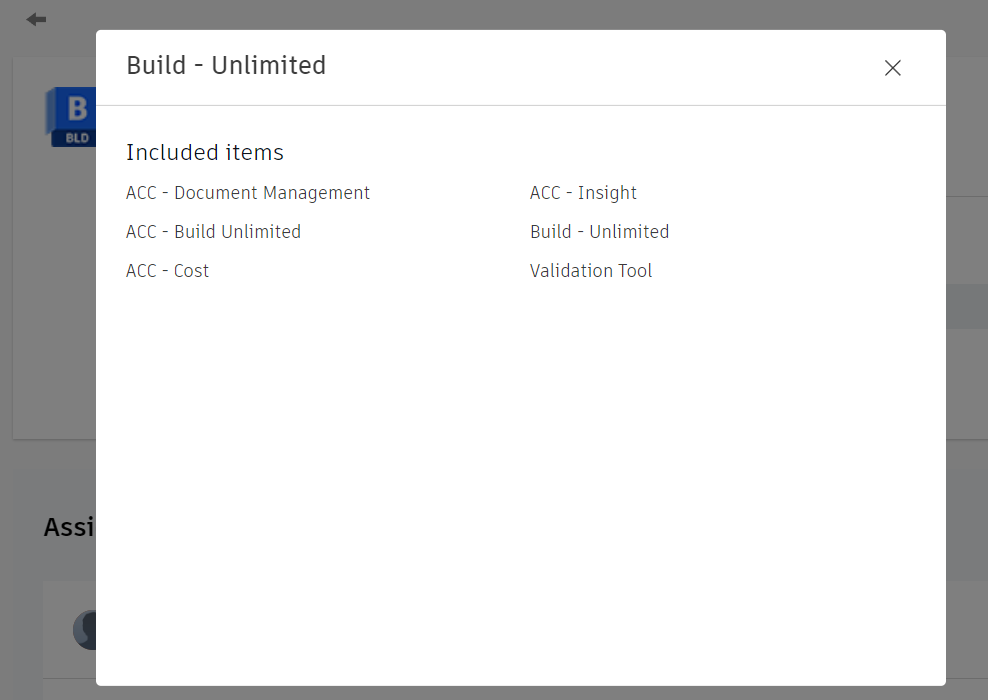This screenshot has width=988, height=700.
Task: Close the Build - Unlimited dialog
Action: click(892, 68)
